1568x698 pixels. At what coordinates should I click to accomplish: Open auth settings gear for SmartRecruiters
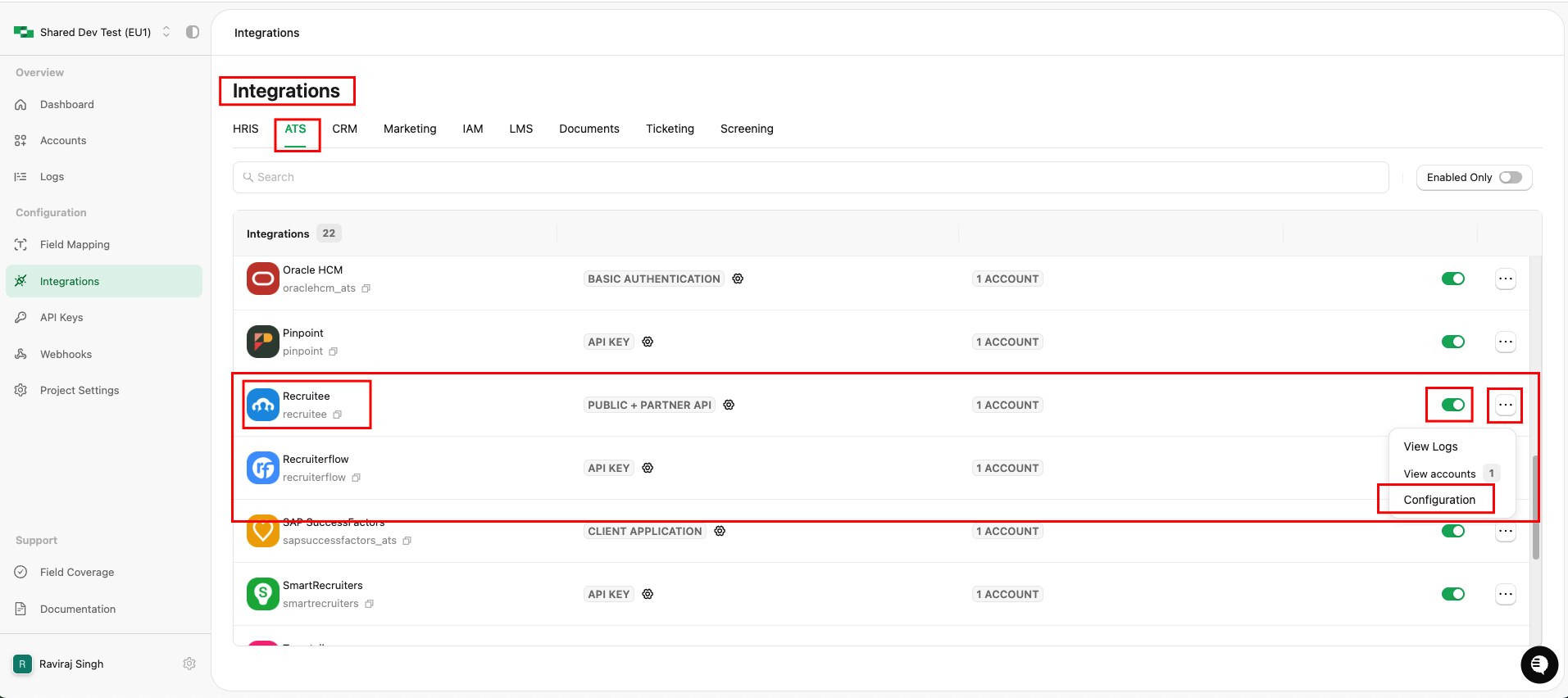648,594
